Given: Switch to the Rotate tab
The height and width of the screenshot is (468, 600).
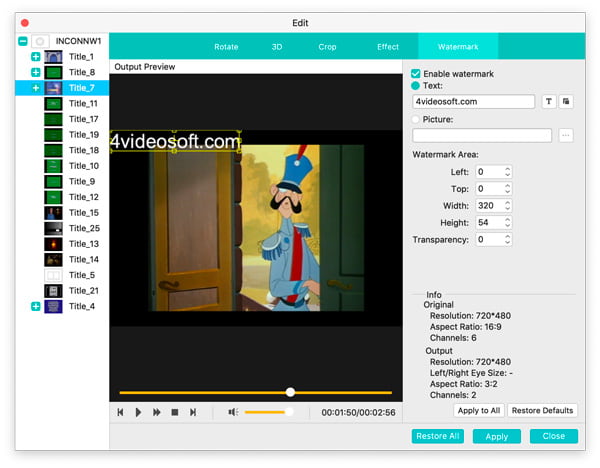Looking at the screenshot, I should (x=226, y=47).
